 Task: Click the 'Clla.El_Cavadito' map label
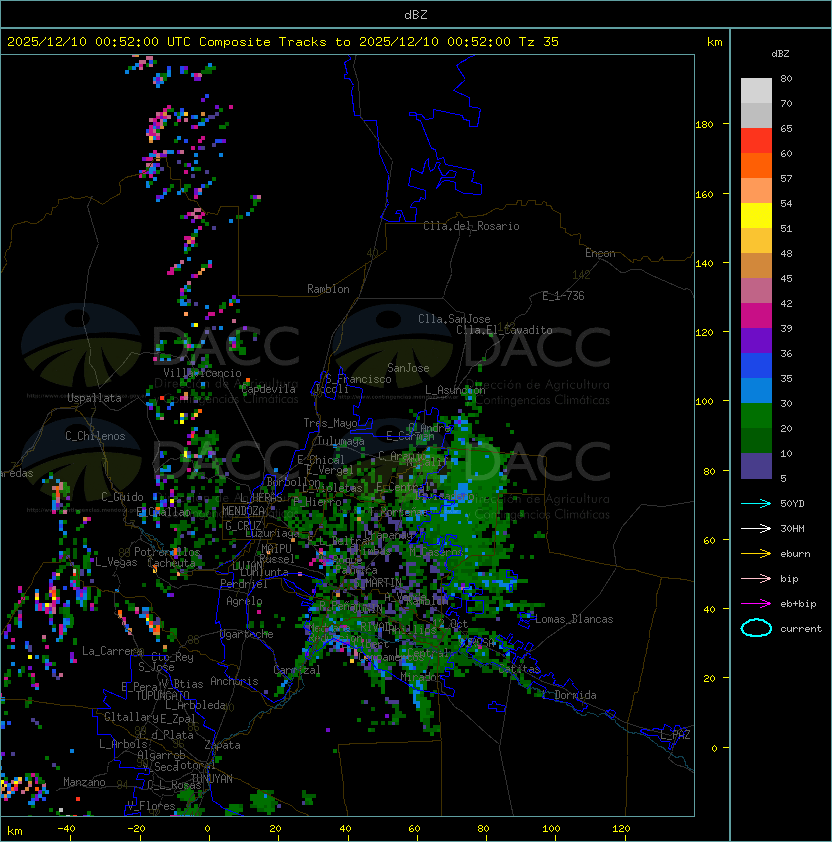504,330
